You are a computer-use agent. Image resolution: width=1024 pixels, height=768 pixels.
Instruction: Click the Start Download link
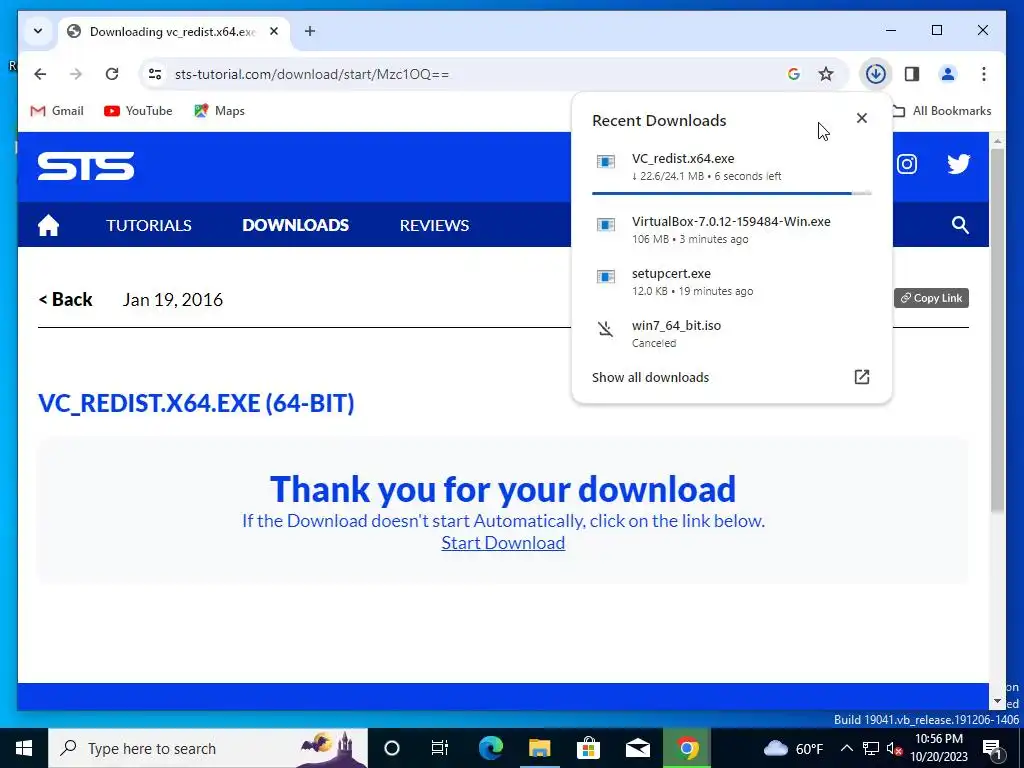(x=503, y=543)
